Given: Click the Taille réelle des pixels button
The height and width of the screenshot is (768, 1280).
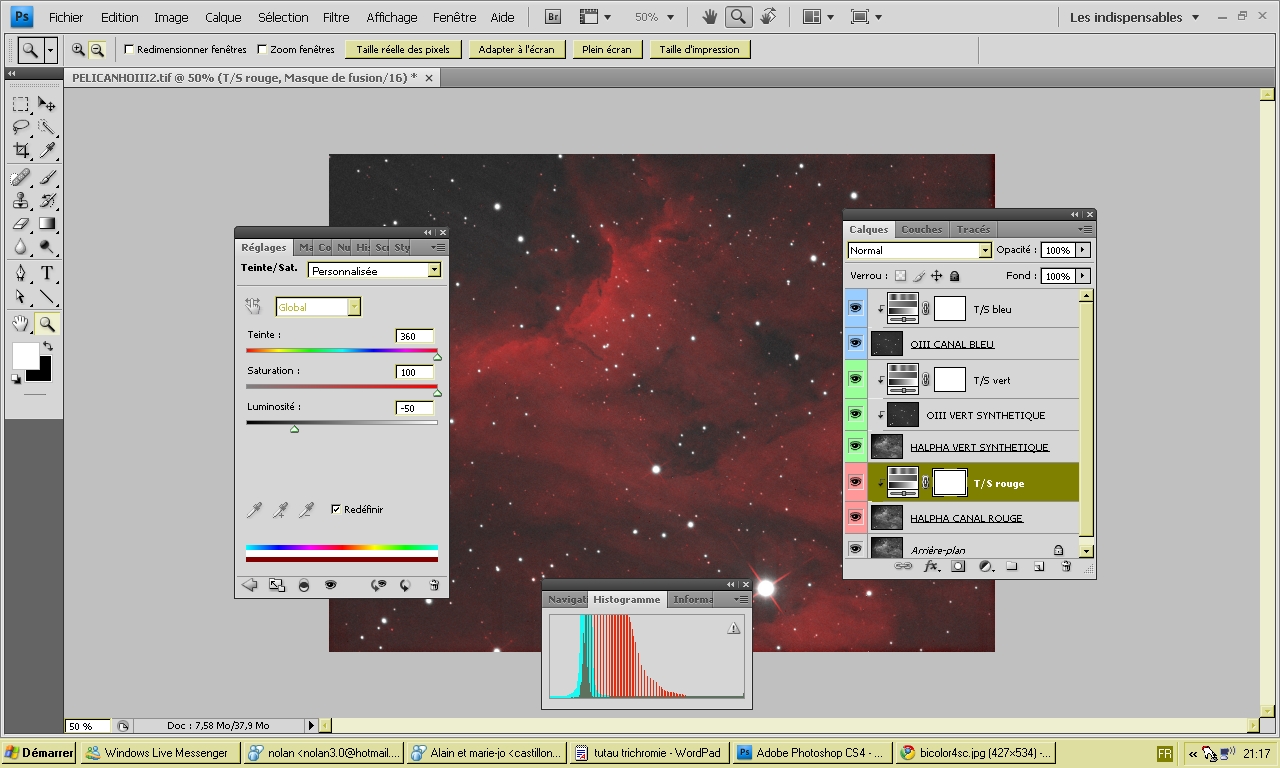Looking at the screenshot, I should point(403,49).
